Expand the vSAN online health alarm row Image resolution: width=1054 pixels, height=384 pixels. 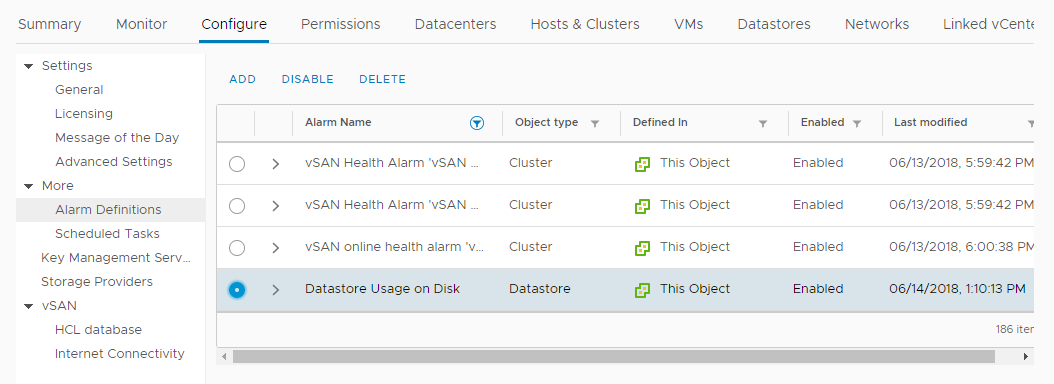tap(275, 248)
